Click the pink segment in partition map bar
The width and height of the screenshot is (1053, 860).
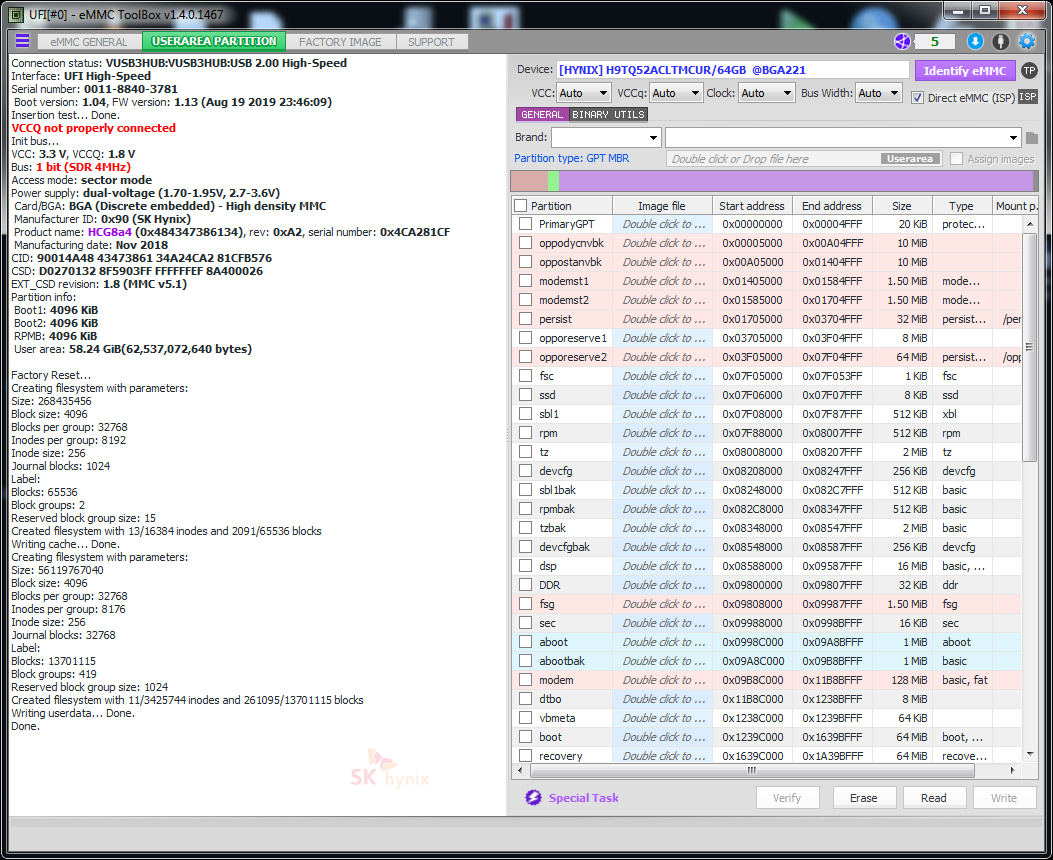[x=529, y=181]
